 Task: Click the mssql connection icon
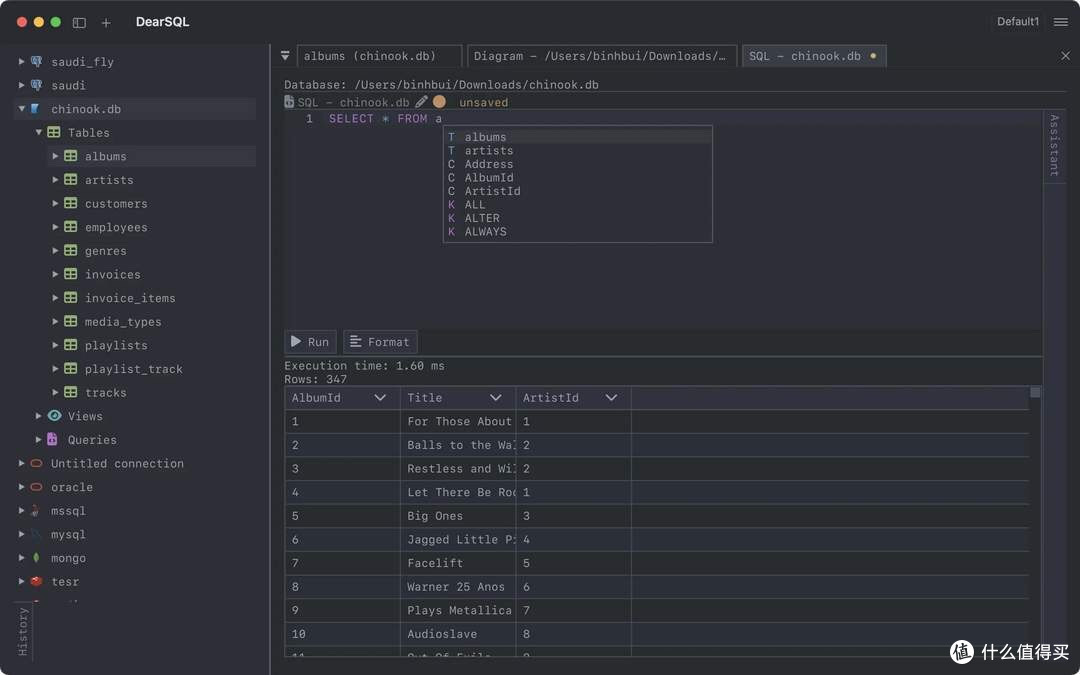point(35,510)
